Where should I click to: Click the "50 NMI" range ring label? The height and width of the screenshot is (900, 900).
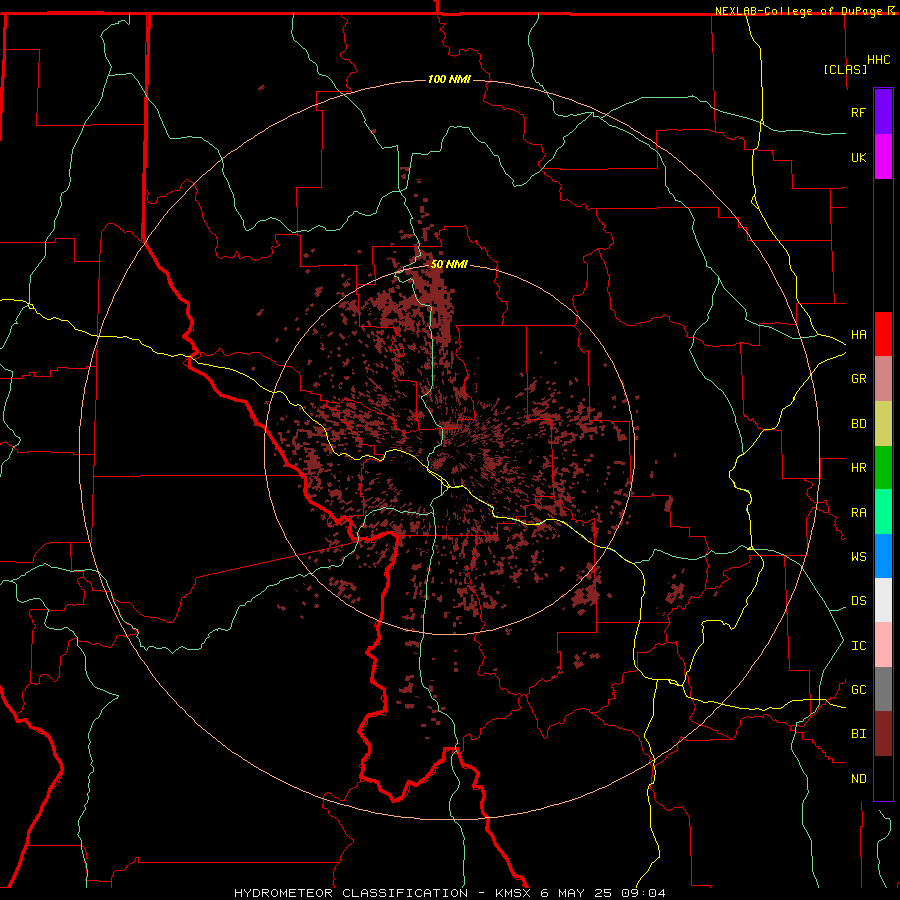(x=449, y=264)
